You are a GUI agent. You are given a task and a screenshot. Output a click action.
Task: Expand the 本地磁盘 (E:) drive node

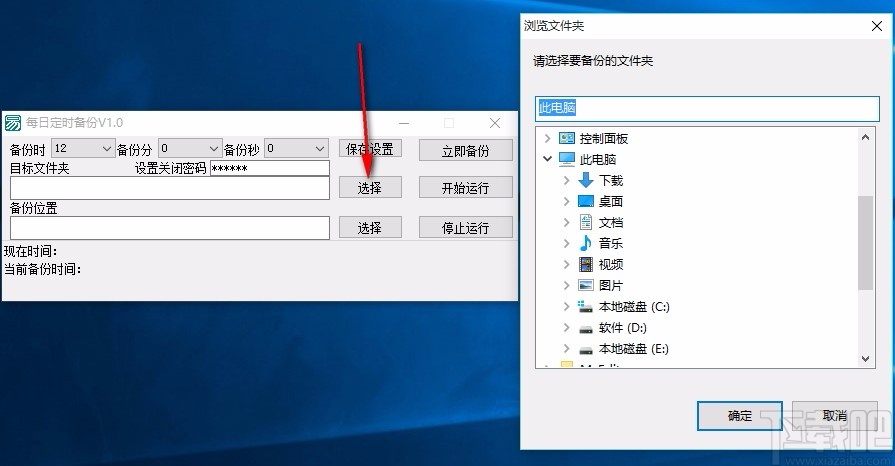coord(566,348)
